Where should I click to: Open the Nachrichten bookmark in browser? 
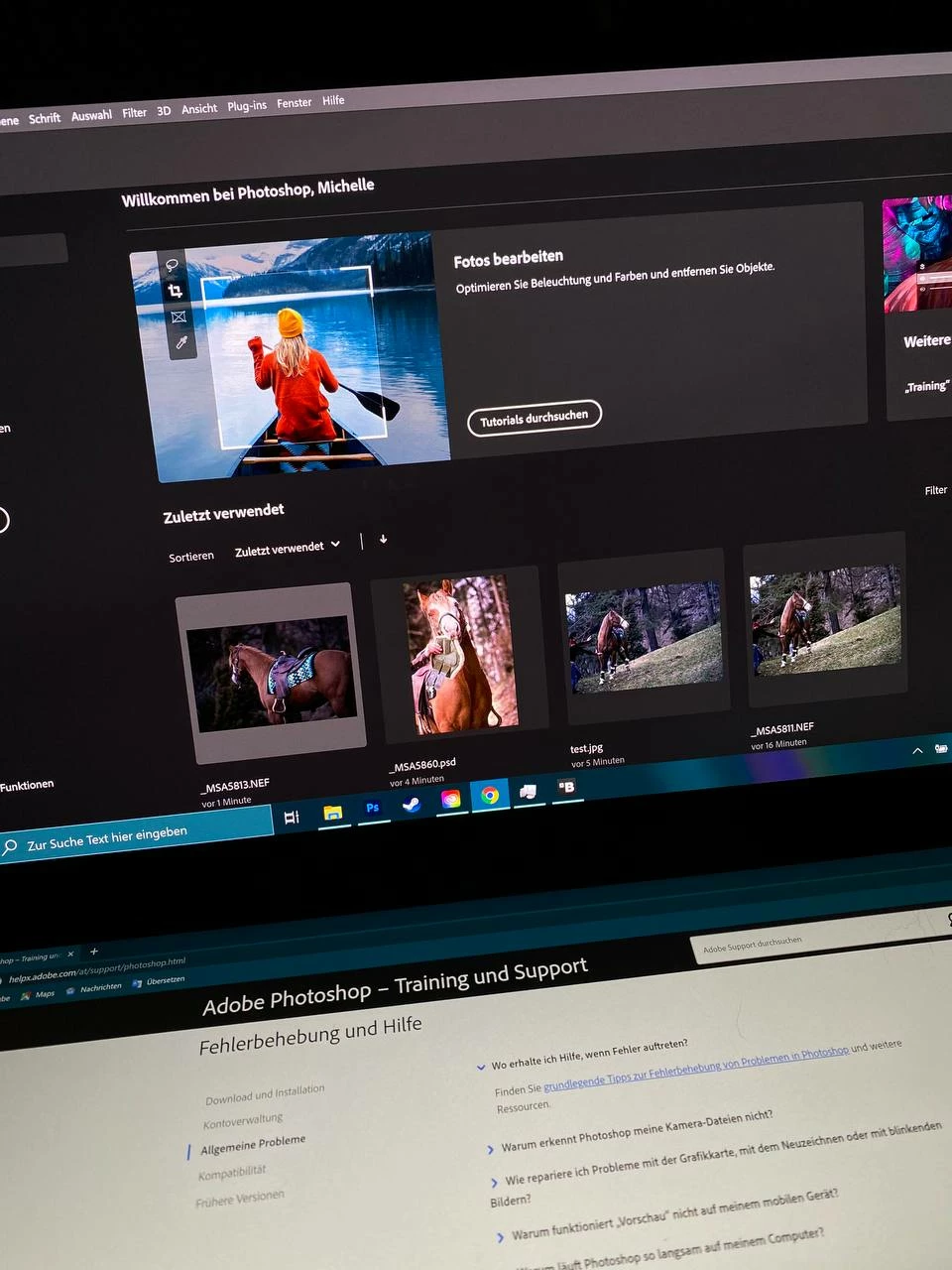coord(93,988)
